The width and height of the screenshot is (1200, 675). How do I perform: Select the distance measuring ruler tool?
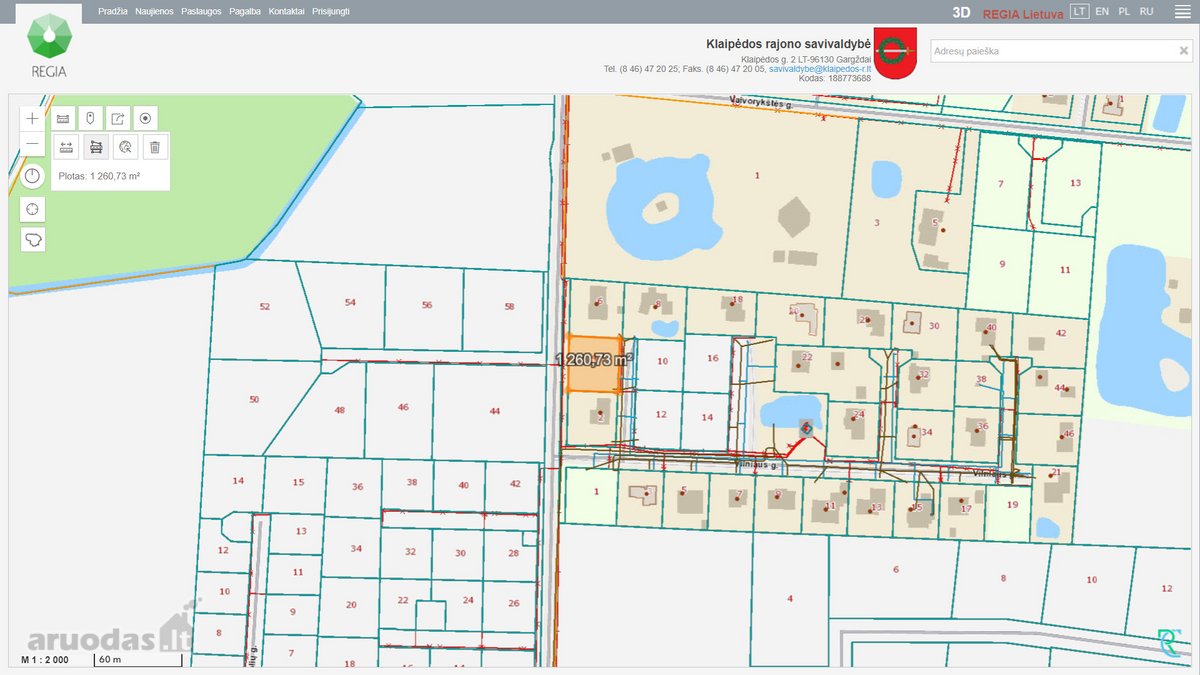coord(67,148)
